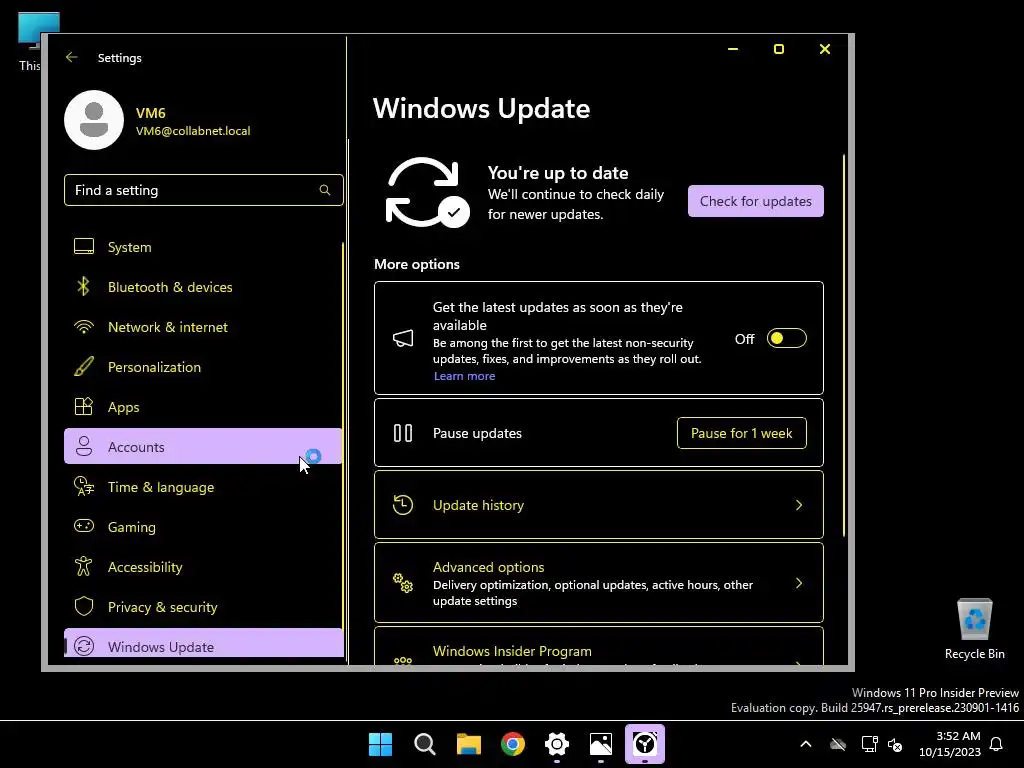Click the network icon in system tray
This screenshot has width=1024, height=768.
pos(869,744)
